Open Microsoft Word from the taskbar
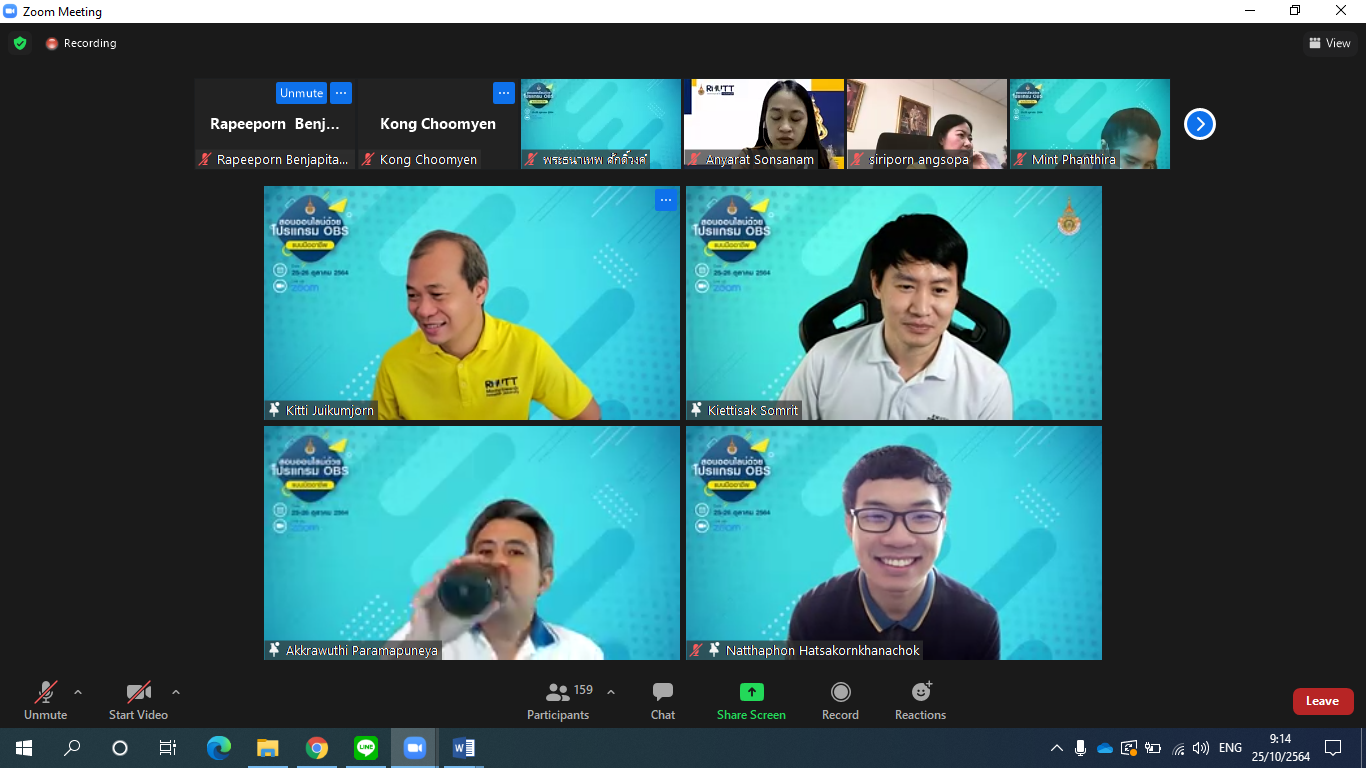Screen dimensions: 1366x768 point(463,748)
